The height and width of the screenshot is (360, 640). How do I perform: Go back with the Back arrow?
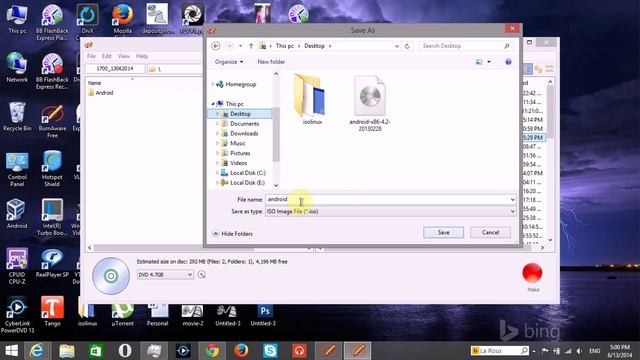[216, 46]
